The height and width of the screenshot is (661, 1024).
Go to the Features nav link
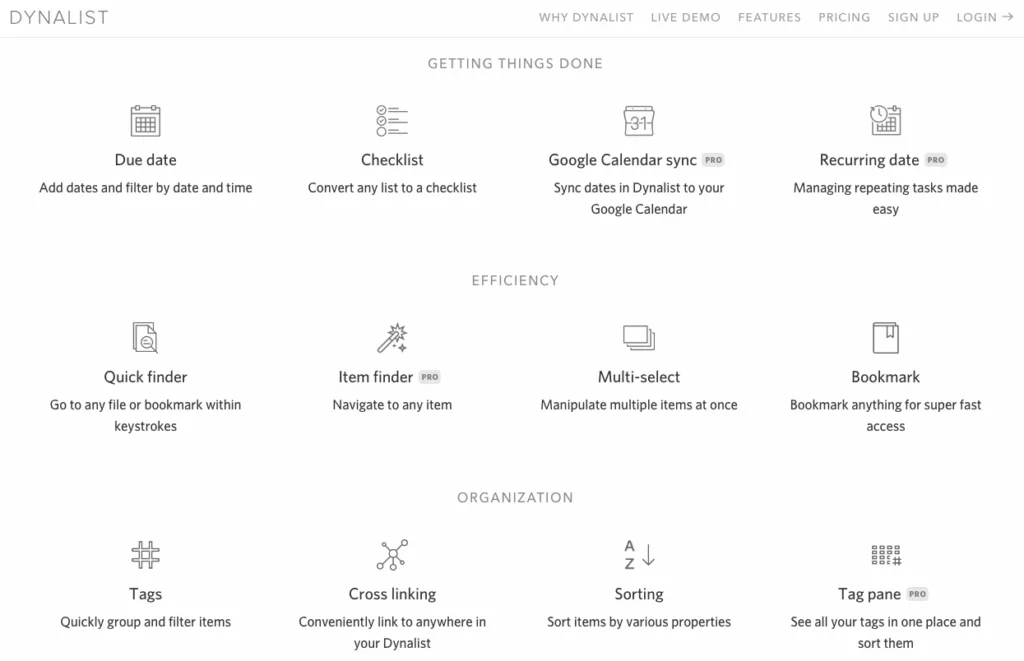point(769,18)
